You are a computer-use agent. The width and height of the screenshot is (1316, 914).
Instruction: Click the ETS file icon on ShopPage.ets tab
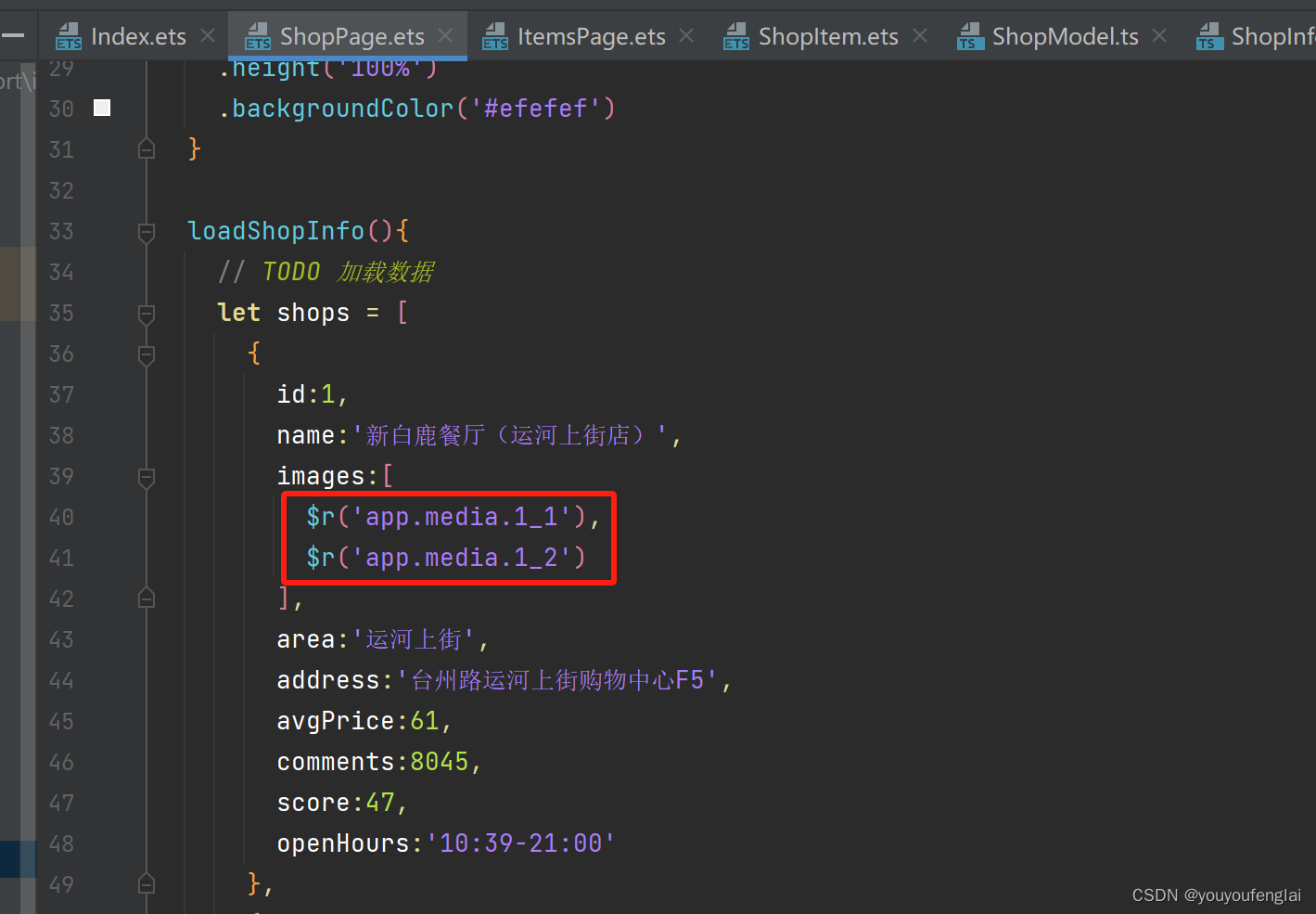pos(257,36)
